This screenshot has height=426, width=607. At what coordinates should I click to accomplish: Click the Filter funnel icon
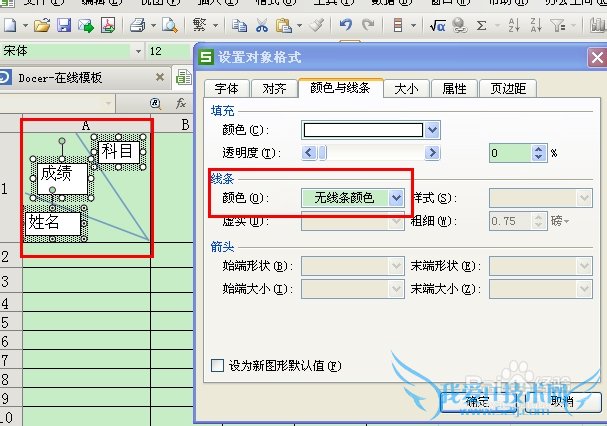(558, 26)
